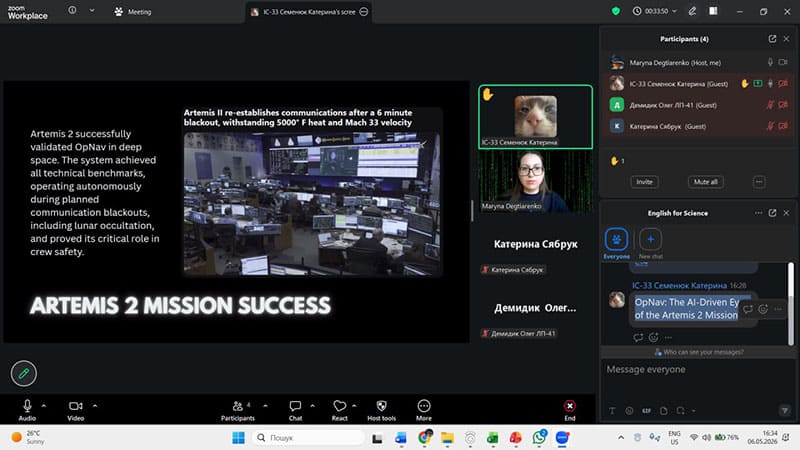Screen dimensions: 800x450
Task: Open the notes pen icon in title bar
Action: [692, 11]
